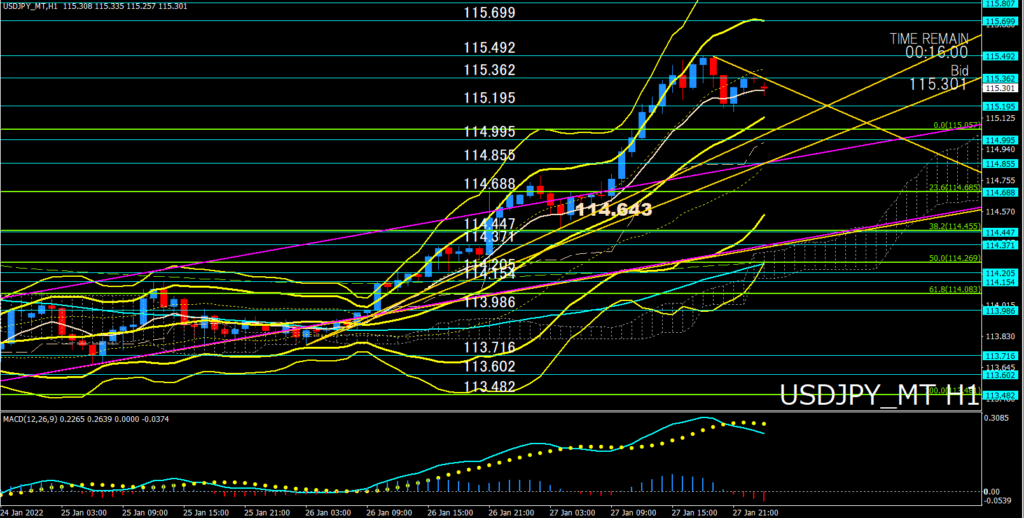This screenshot has height=518, width=1024.
Task: Click the 26 Jan 21:00 time axis label
Action: [511, 513]
